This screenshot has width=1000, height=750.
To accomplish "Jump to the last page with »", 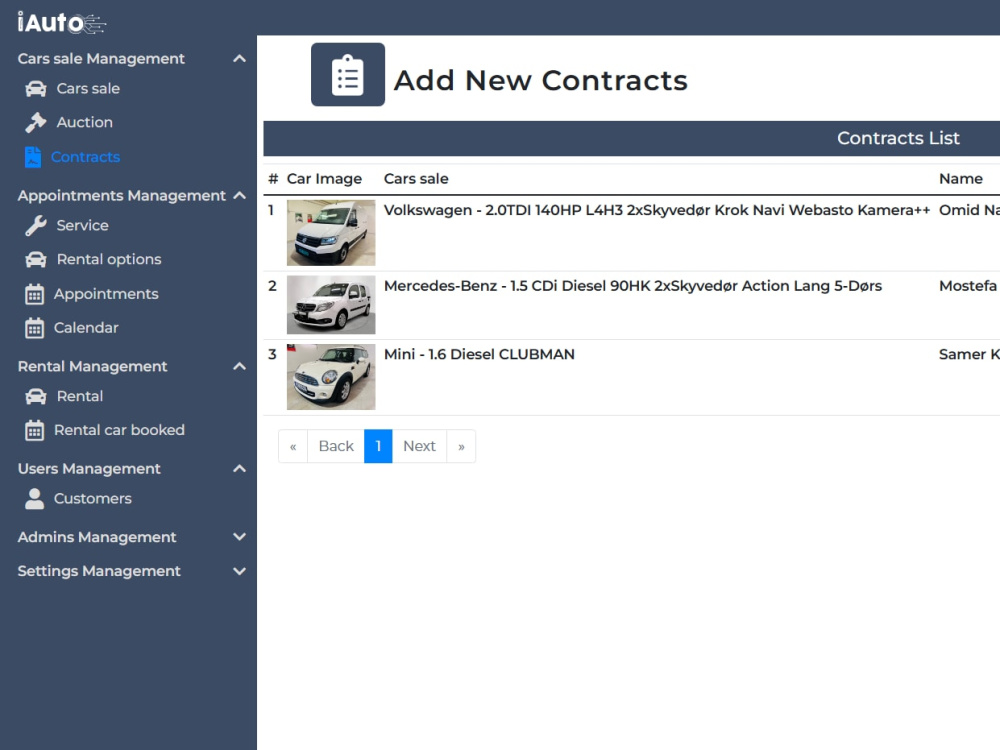I will 461,446.
